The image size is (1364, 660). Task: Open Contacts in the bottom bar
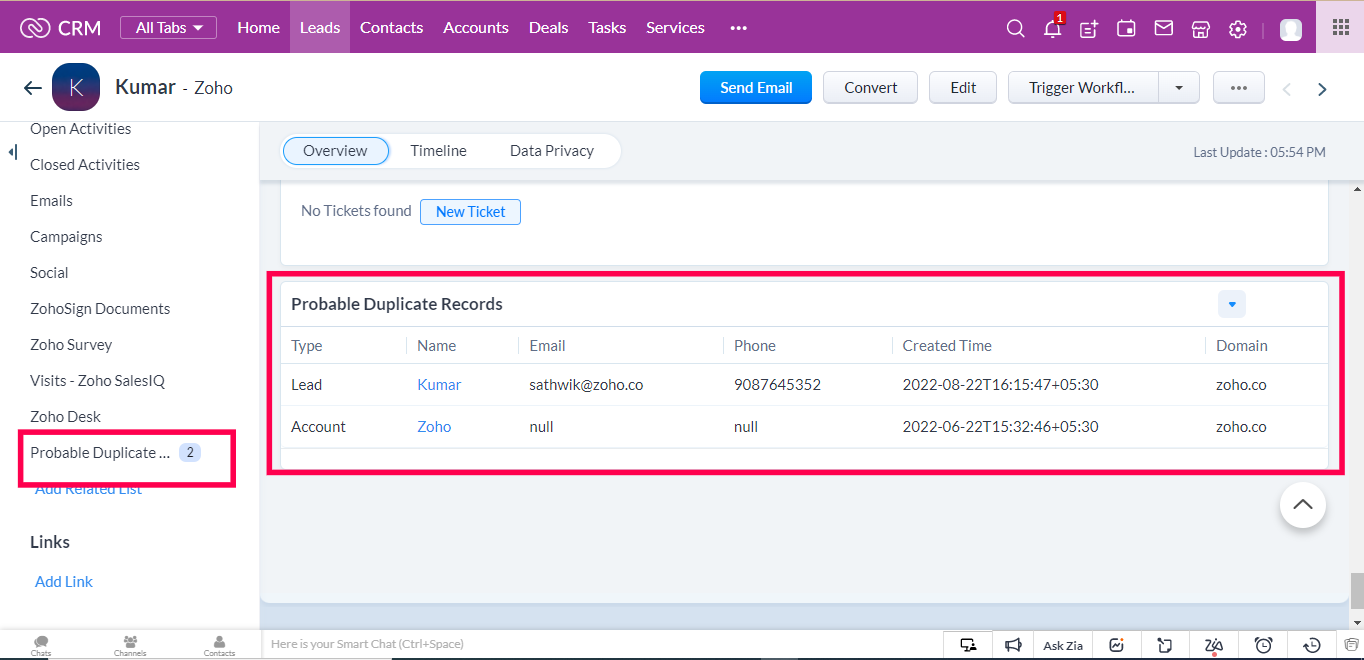[x=219, y=645]
